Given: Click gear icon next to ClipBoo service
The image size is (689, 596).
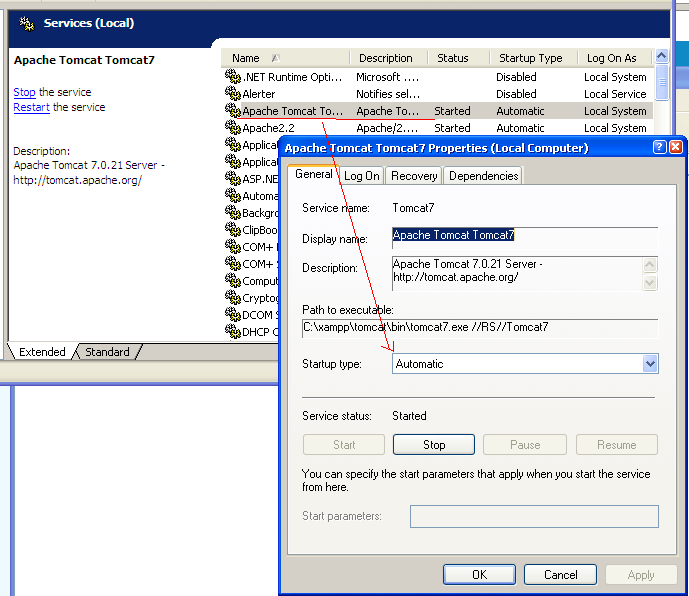Looking at the screenshot, I should [232, 230].
